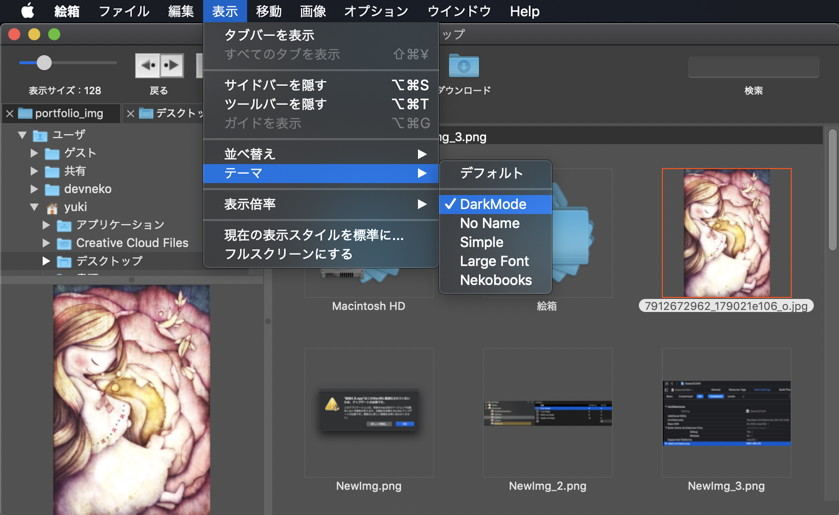
Task: Collapse the yuki folder
Action: point(34,207)
